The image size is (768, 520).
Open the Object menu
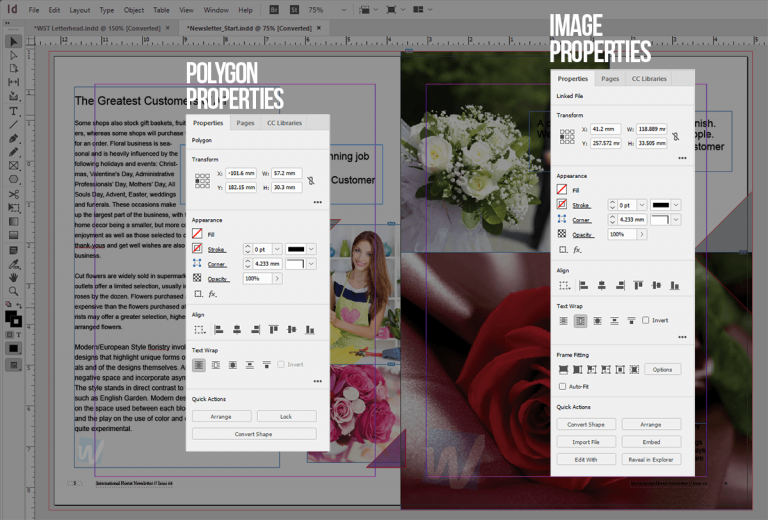click(x=134, y=10)
